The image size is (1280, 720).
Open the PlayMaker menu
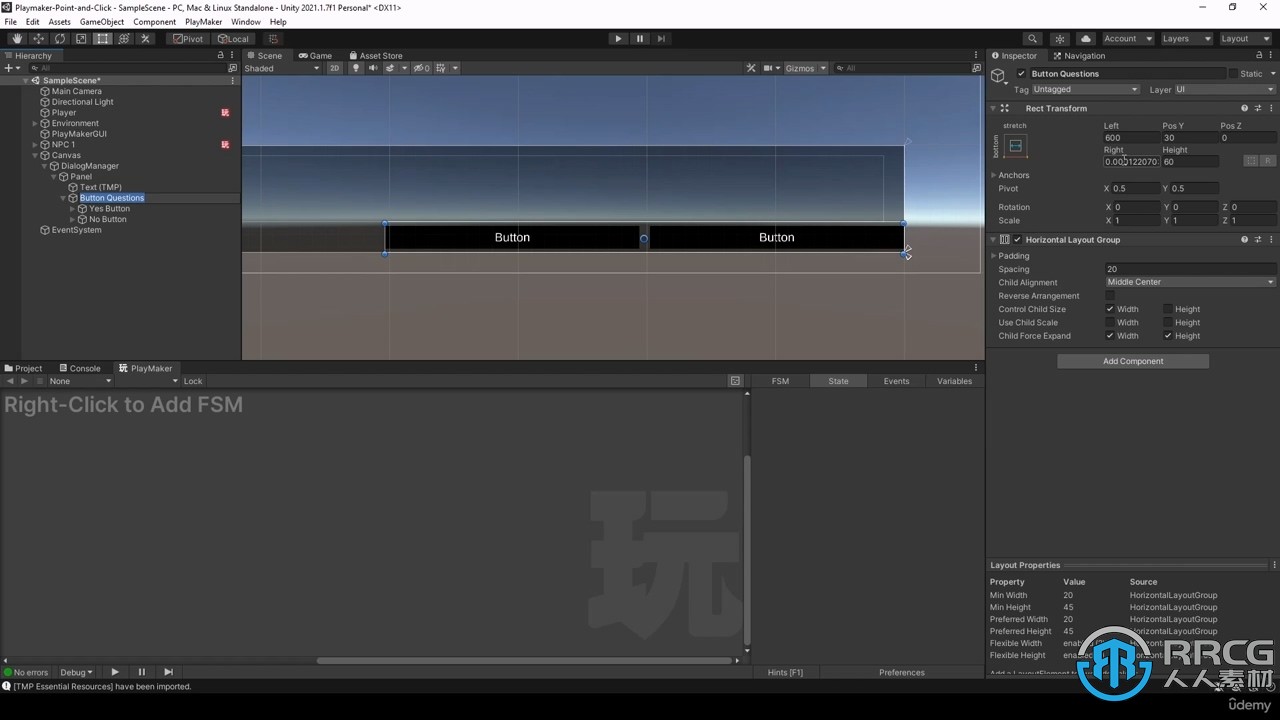coord(204,22)
